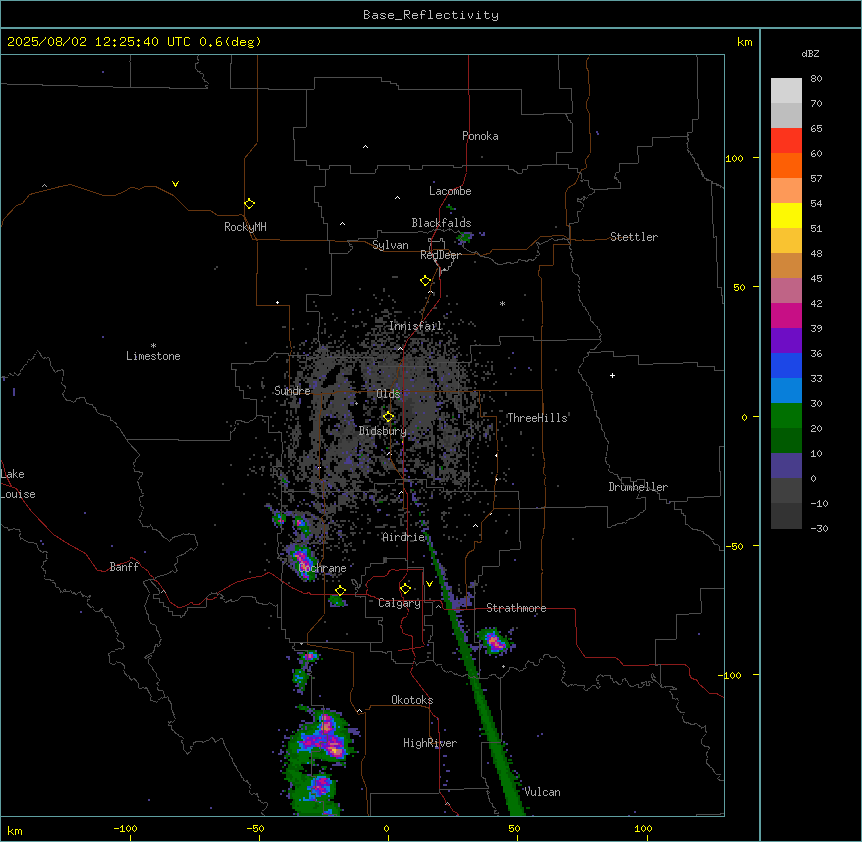Click the Ponoka label
The width and height of the screenshot is (862, 842).
(x=480, y=136)
